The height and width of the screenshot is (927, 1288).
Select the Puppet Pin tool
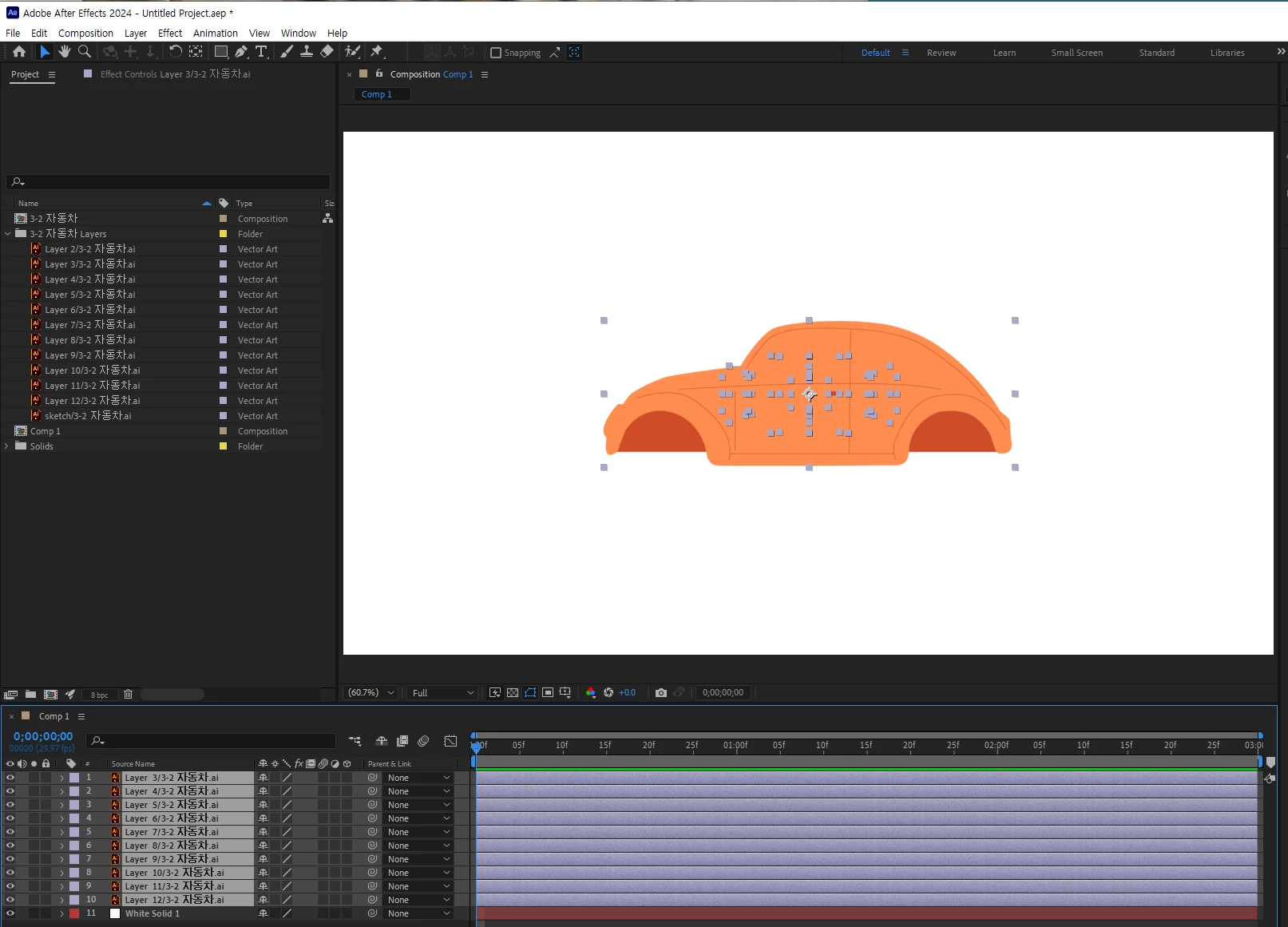[x=377, y=52]
